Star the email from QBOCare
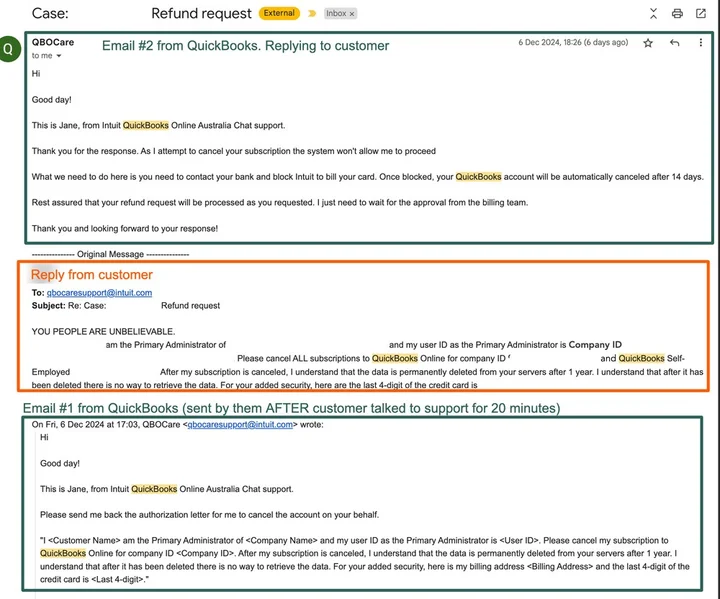Screen dimensions: 720x599 pos(648,43)
